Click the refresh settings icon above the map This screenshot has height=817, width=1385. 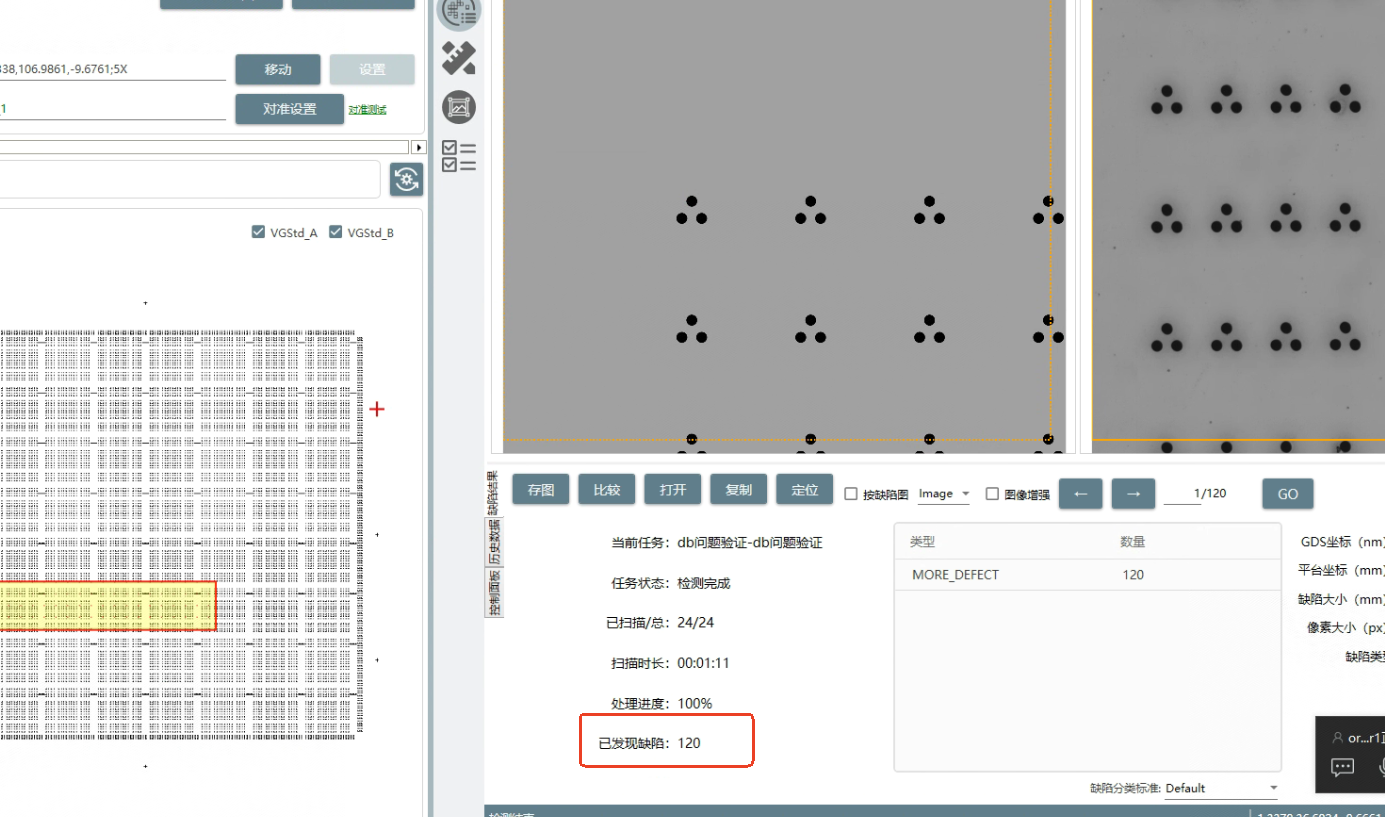tap(406, 180)
